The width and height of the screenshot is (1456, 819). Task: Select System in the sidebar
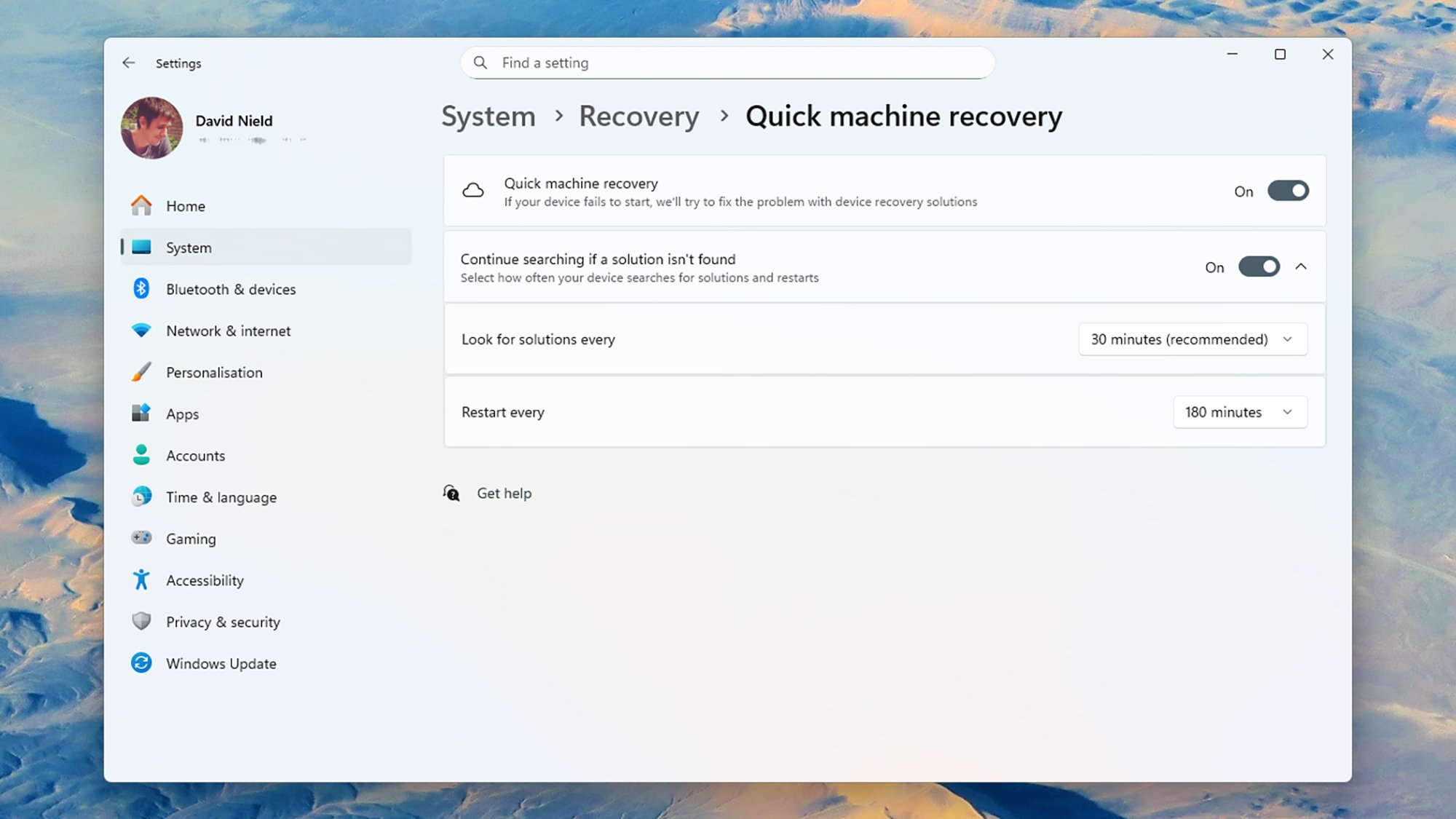[266, 248]
